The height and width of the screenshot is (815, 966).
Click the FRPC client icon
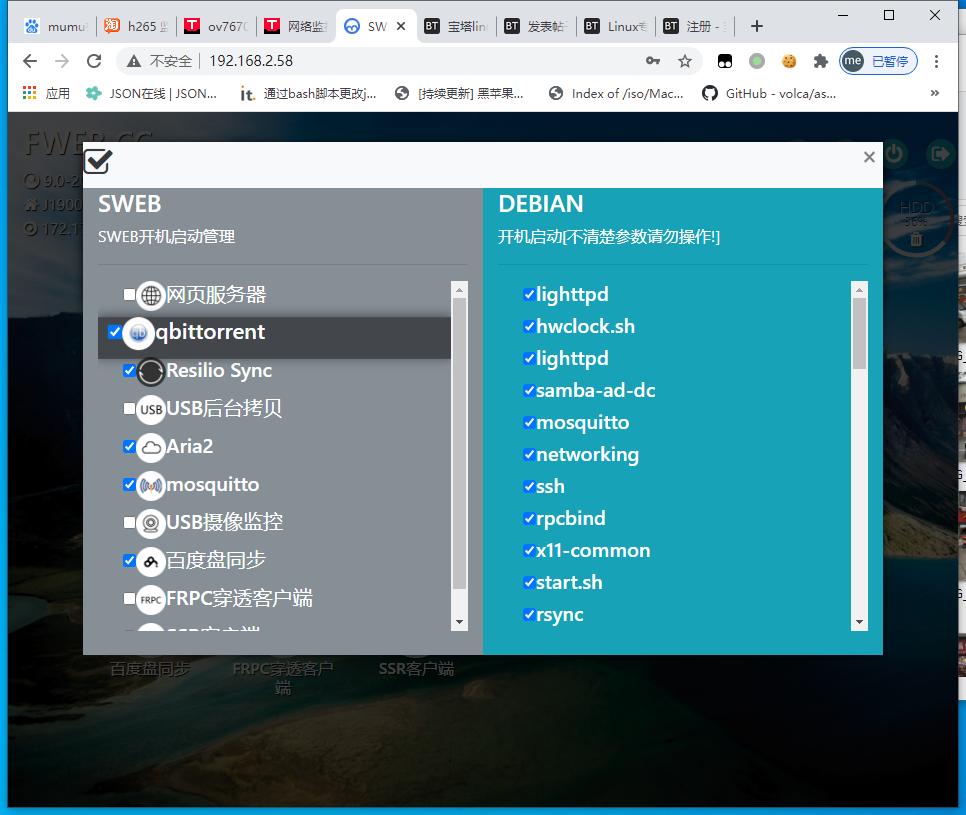tap(150, 599)
